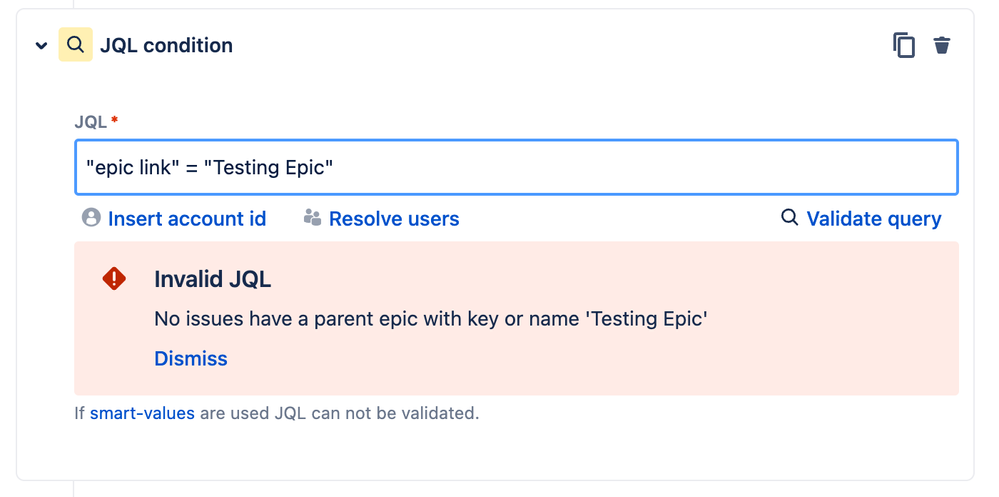Screen dimensions: 999x497
Task: Open the smart-values help link
Action: (142, 412)
